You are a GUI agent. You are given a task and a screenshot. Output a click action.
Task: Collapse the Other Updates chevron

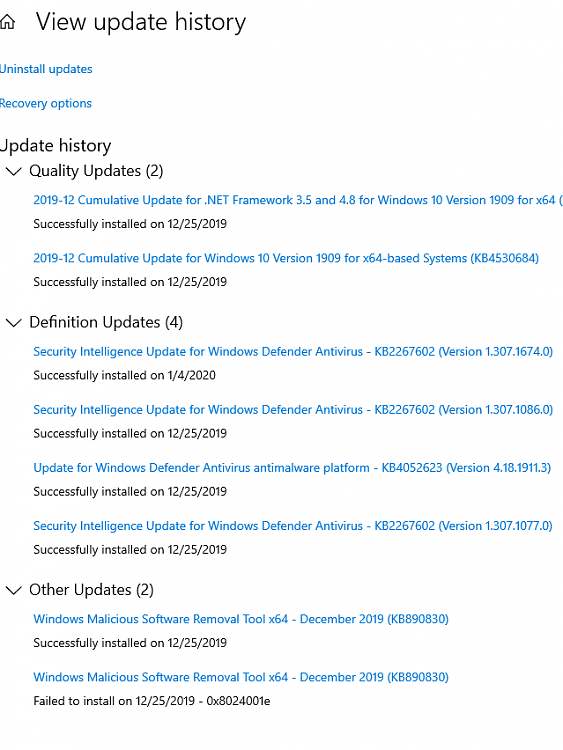pyautogui.click(x=13, y=590)
